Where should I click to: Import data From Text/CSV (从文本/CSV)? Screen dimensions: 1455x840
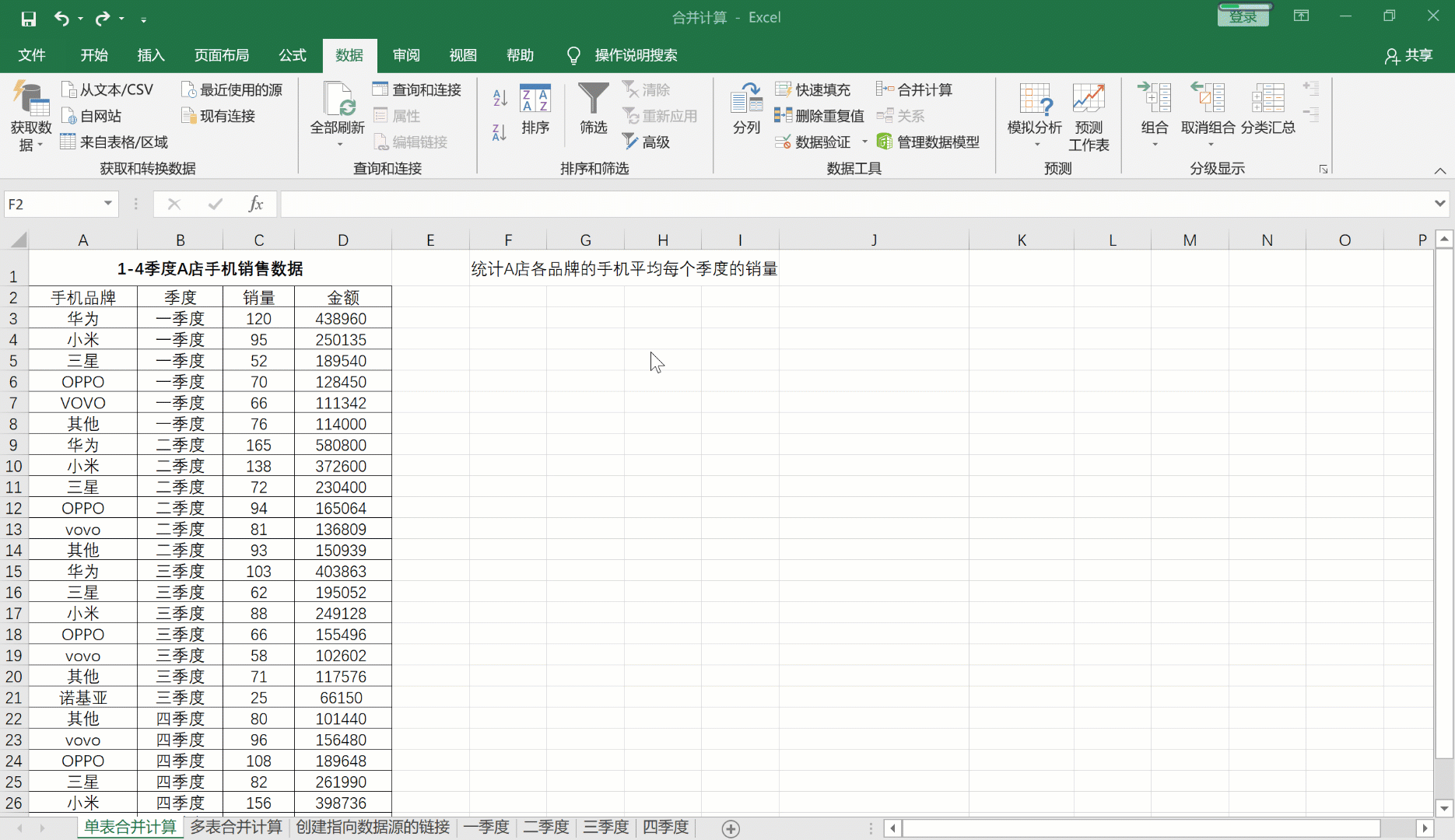107,89
